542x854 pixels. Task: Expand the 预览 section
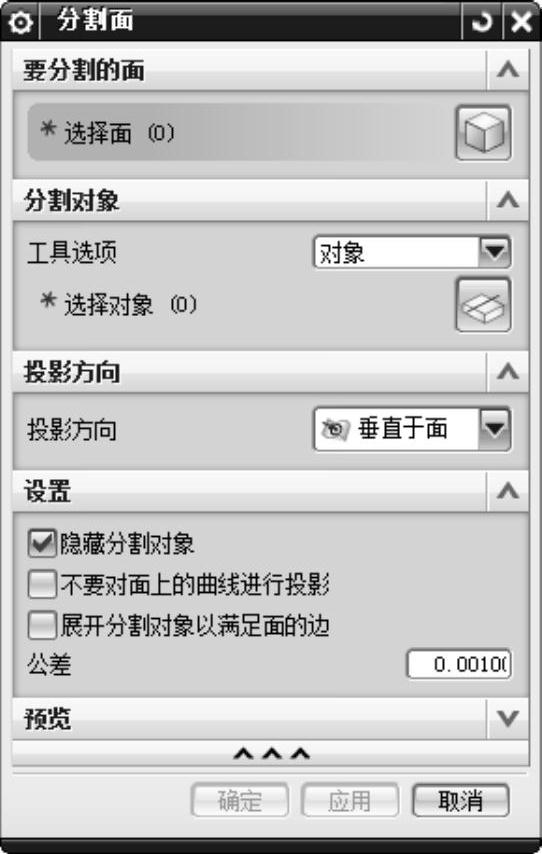coord(508,718)
